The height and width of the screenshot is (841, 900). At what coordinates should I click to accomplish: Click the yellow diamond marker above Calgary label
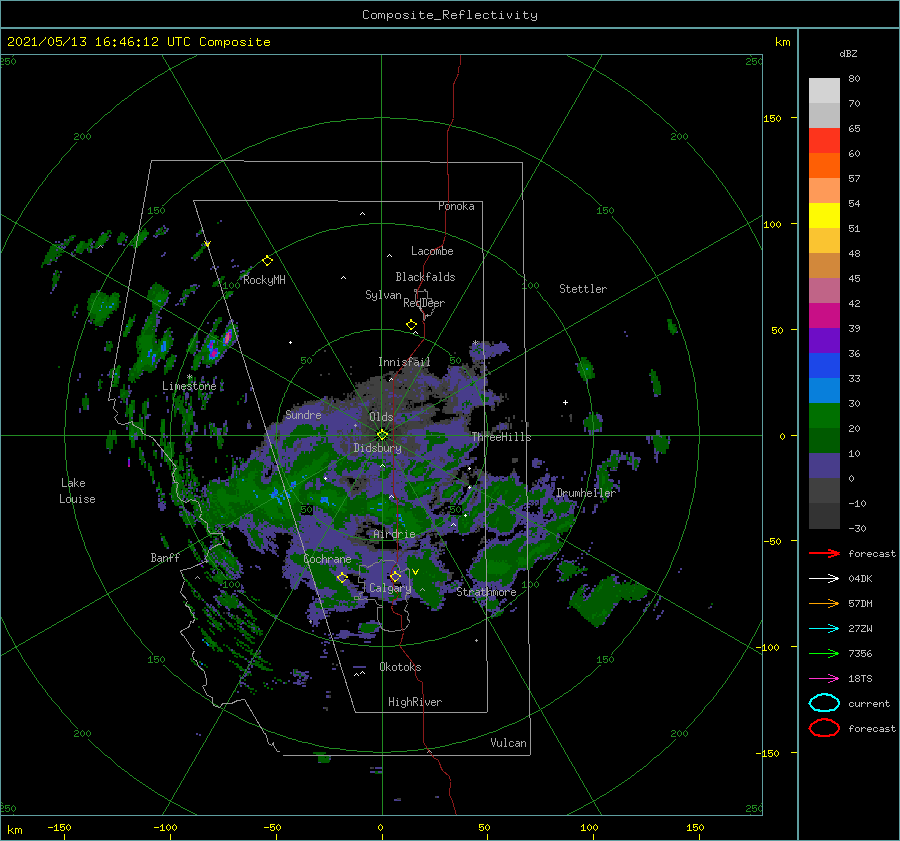395,576
